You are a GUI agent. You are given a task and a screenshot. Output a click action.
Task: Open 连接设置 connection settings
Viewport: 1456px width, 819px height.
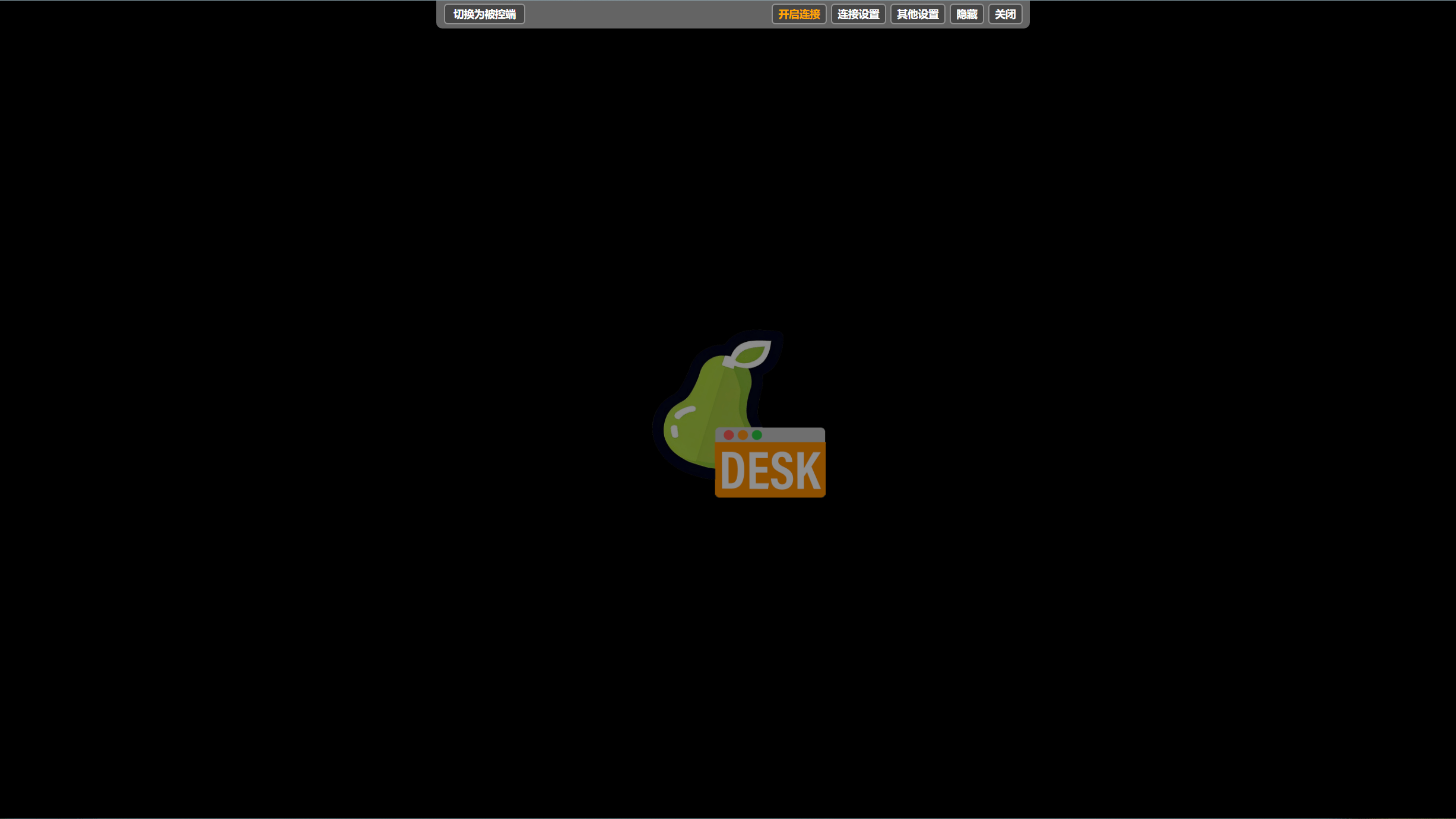point(858,14)
